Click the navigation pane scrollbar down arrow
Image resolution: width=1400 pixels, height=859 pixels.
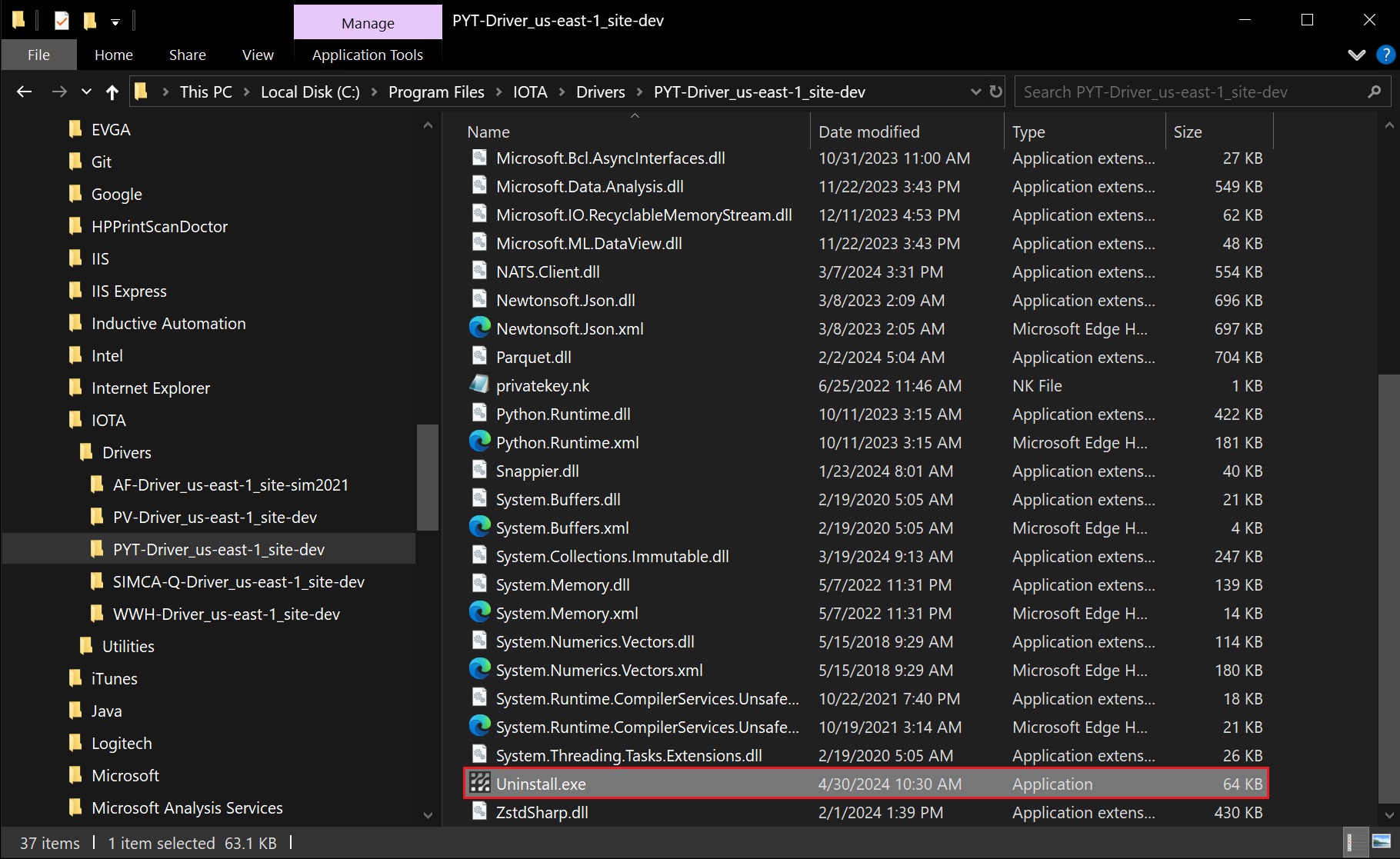click(x=428, y=815)
